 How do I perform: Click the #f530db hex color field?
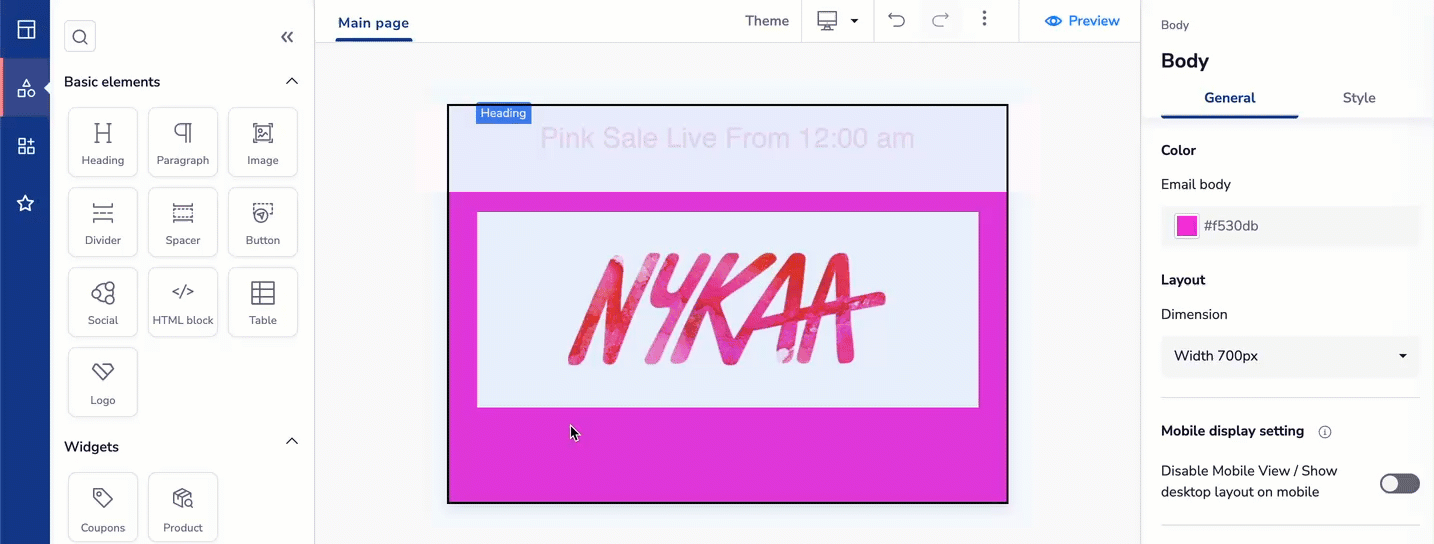click(x=1290, y=226)
